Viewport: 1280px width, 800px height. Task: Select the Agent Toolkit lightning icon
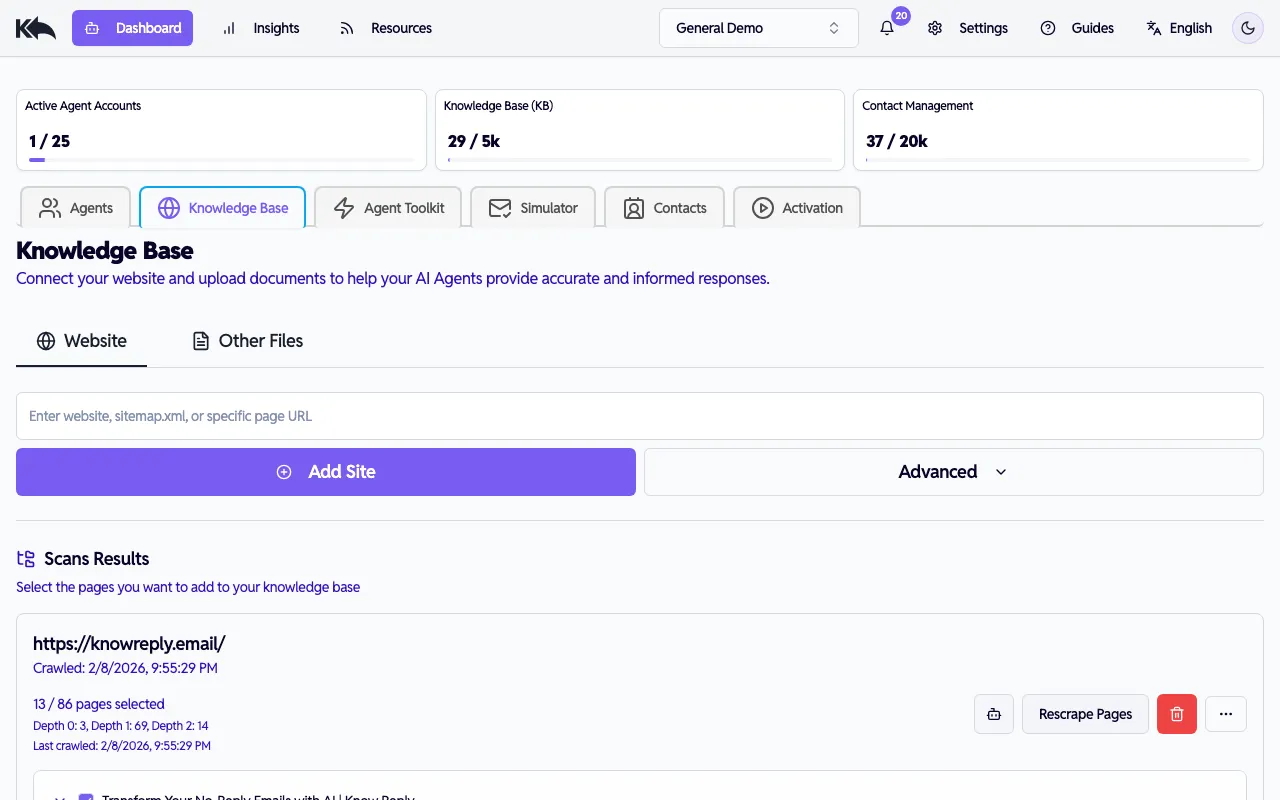point(344,208)
